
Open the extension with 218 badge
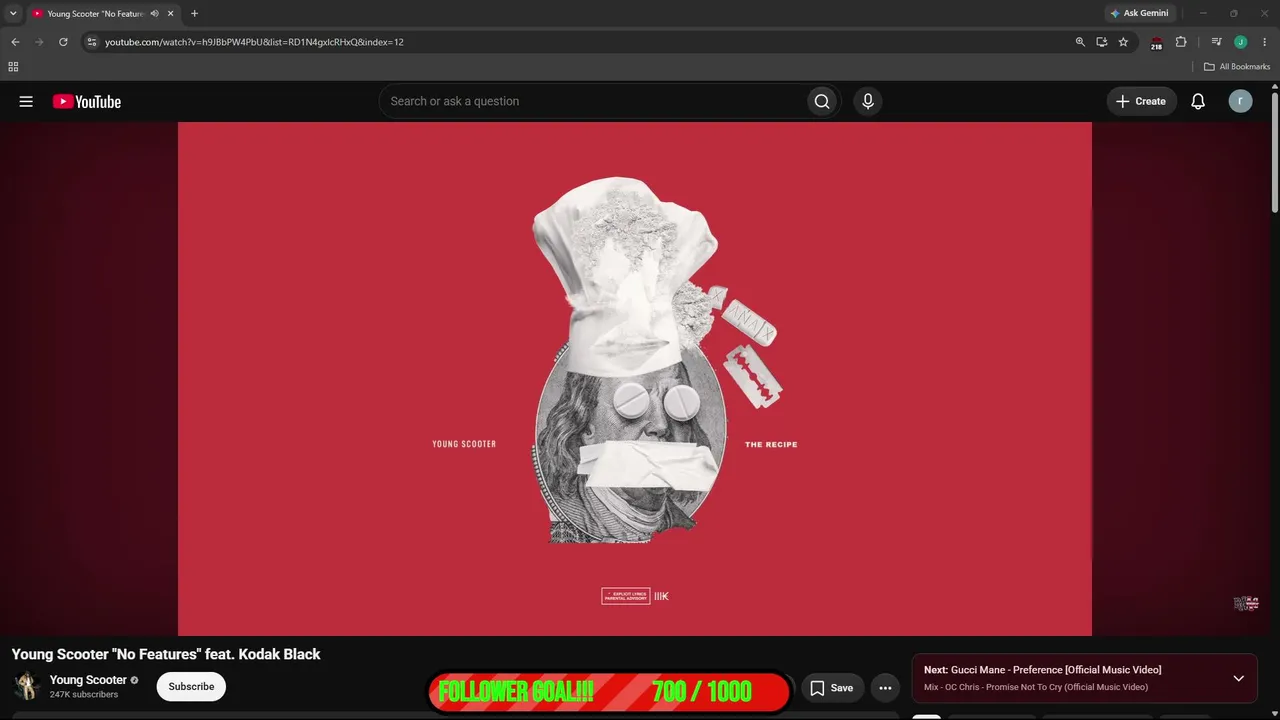click(x=1156, y=42)
